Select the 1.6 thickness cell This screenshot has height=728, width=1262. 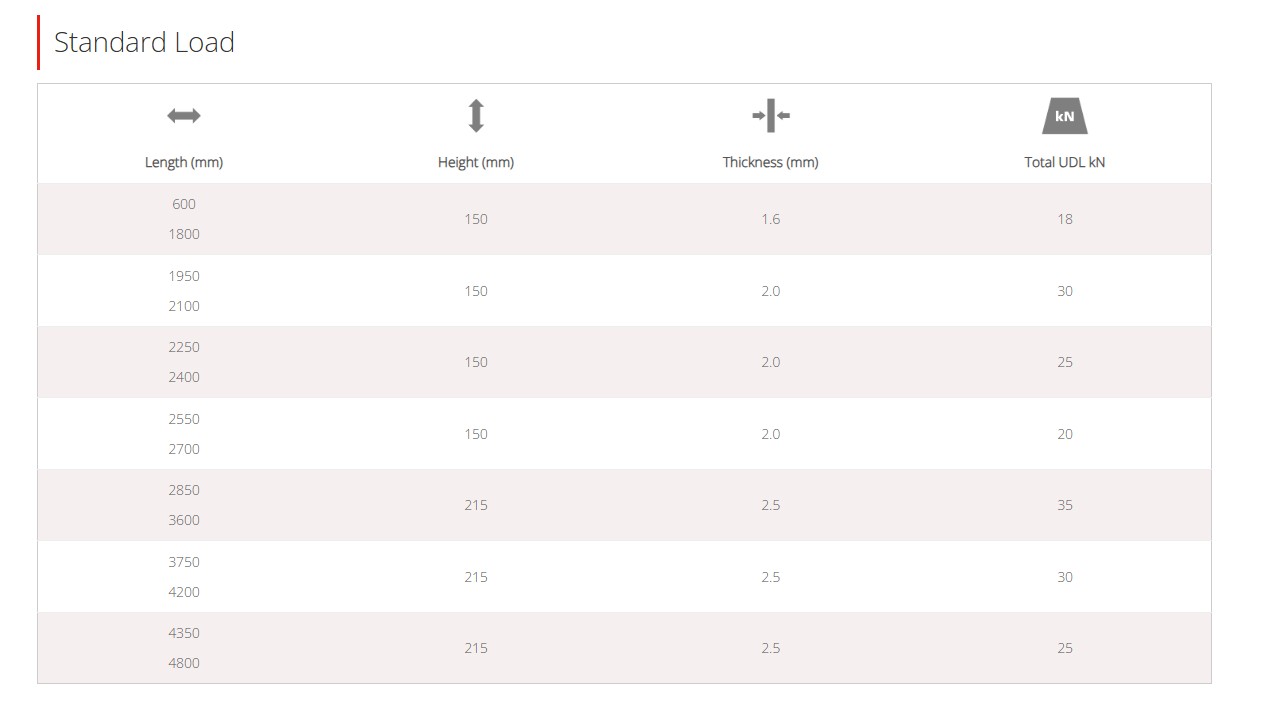771,219
